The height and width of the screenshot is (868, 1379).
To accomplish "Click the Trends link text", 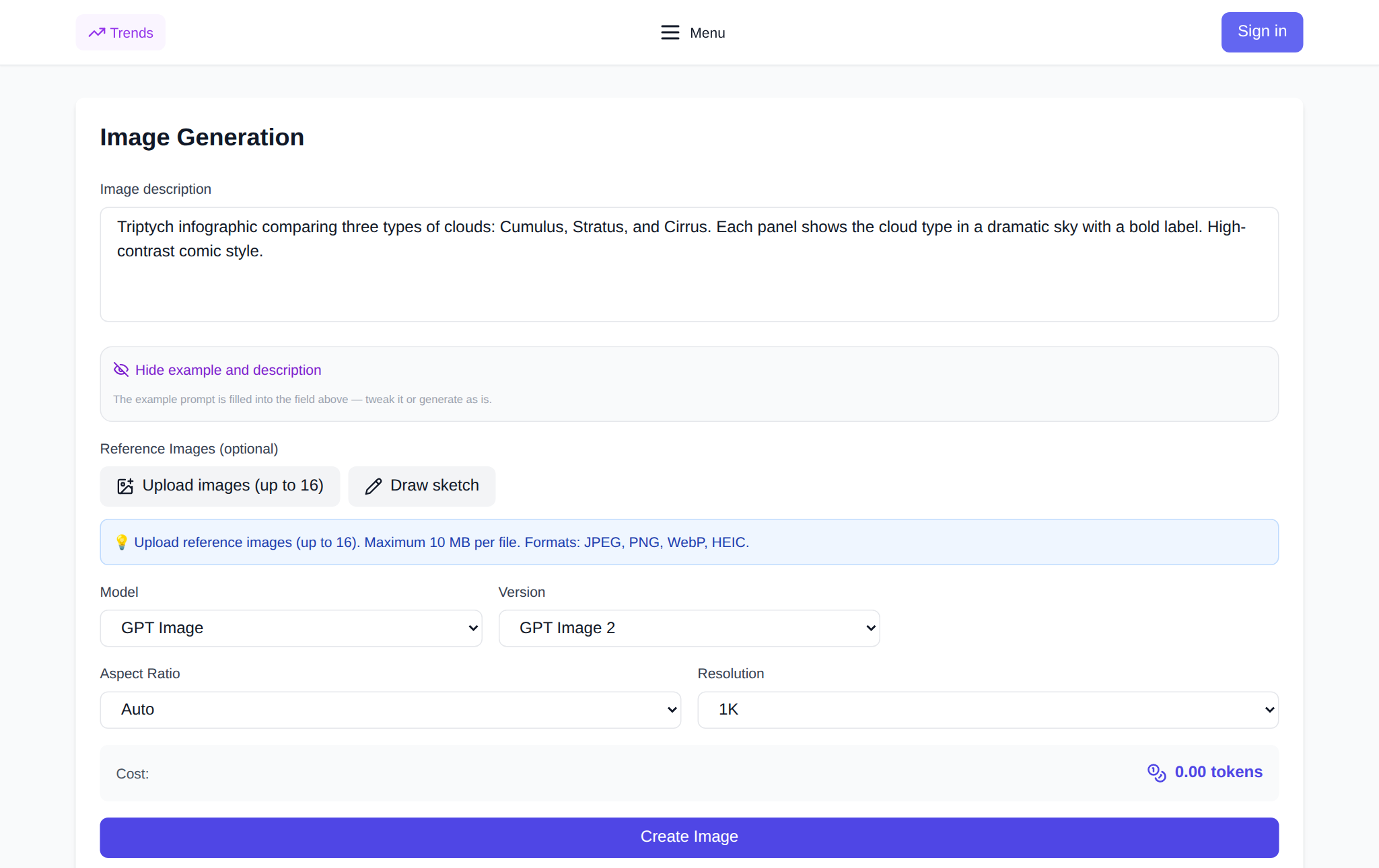I will [x=132, y=33].
